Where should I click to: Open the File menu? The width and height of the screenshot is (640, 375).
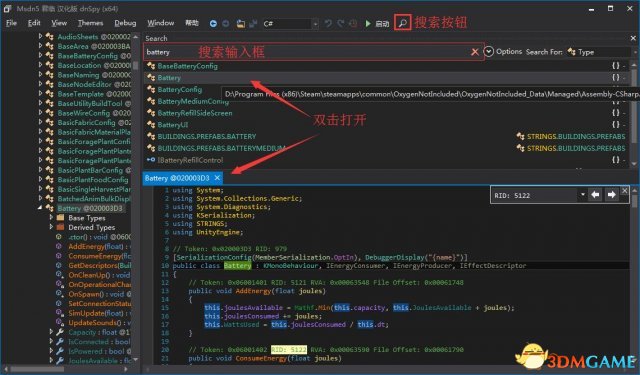point(11,23)
